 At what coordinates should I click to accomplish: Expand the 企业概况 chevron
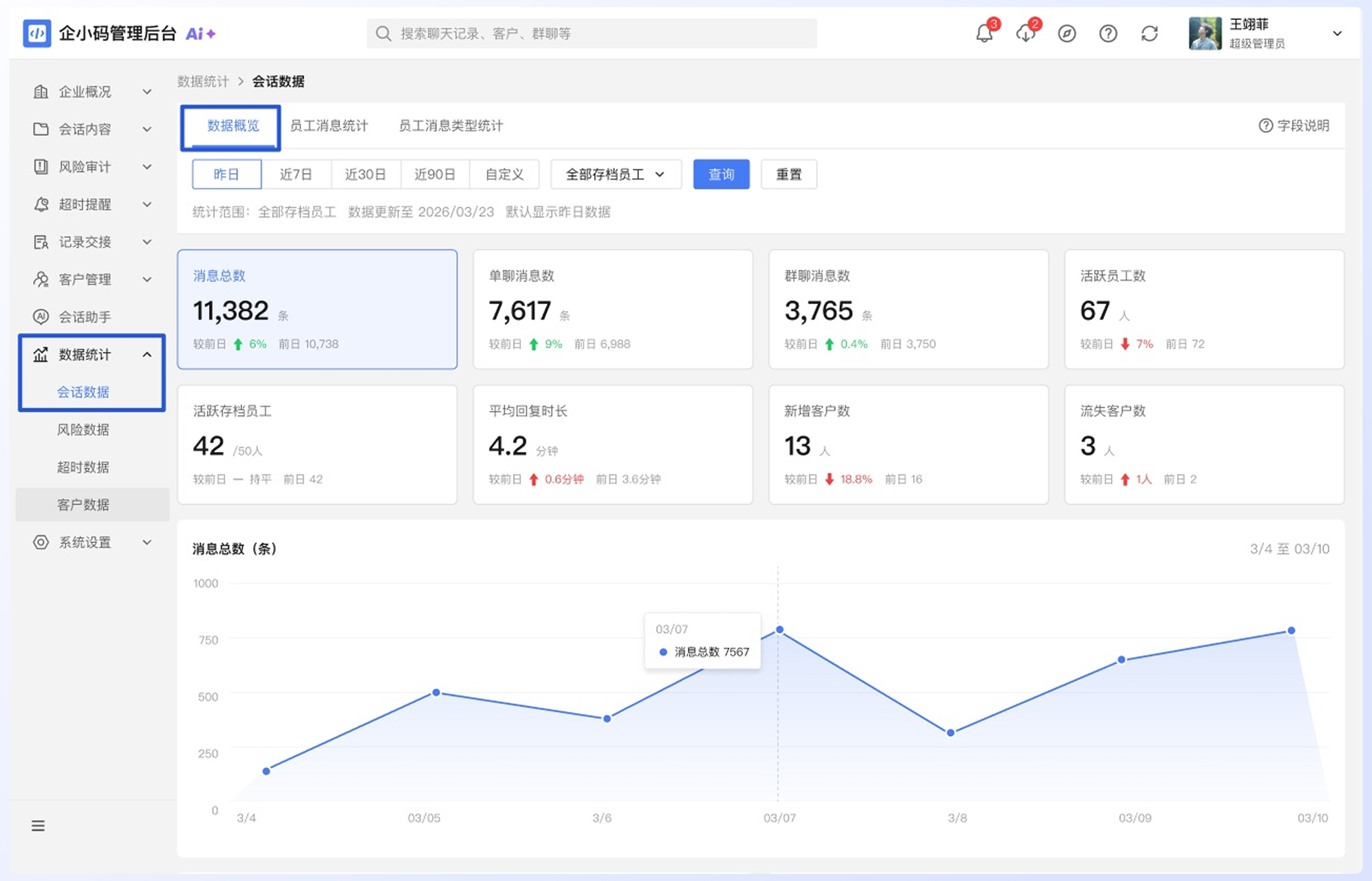click(x=147, y=91)
